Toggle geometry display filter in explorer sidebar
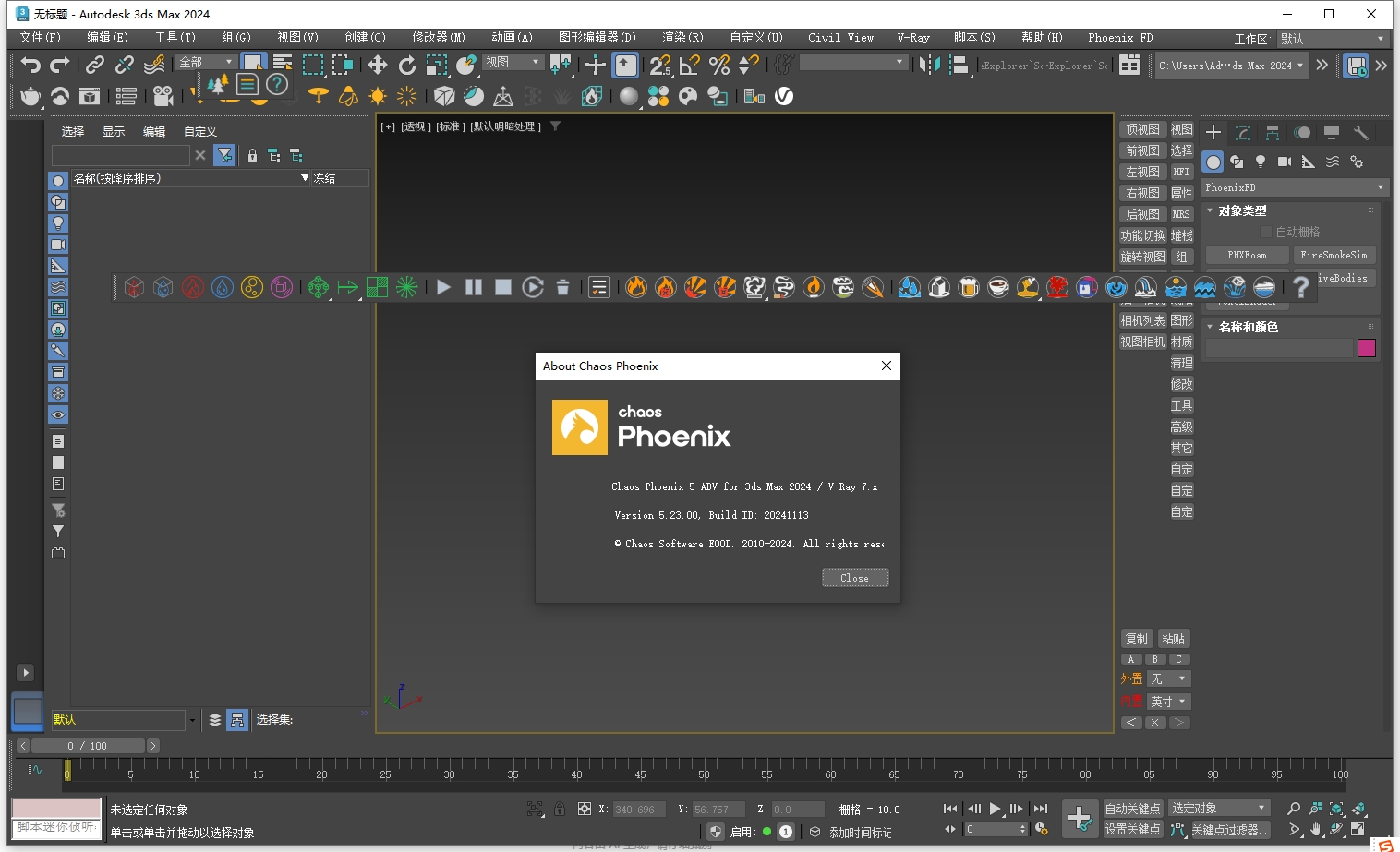The height and width of the screenshot is (852, 1400). coord(58,181)
